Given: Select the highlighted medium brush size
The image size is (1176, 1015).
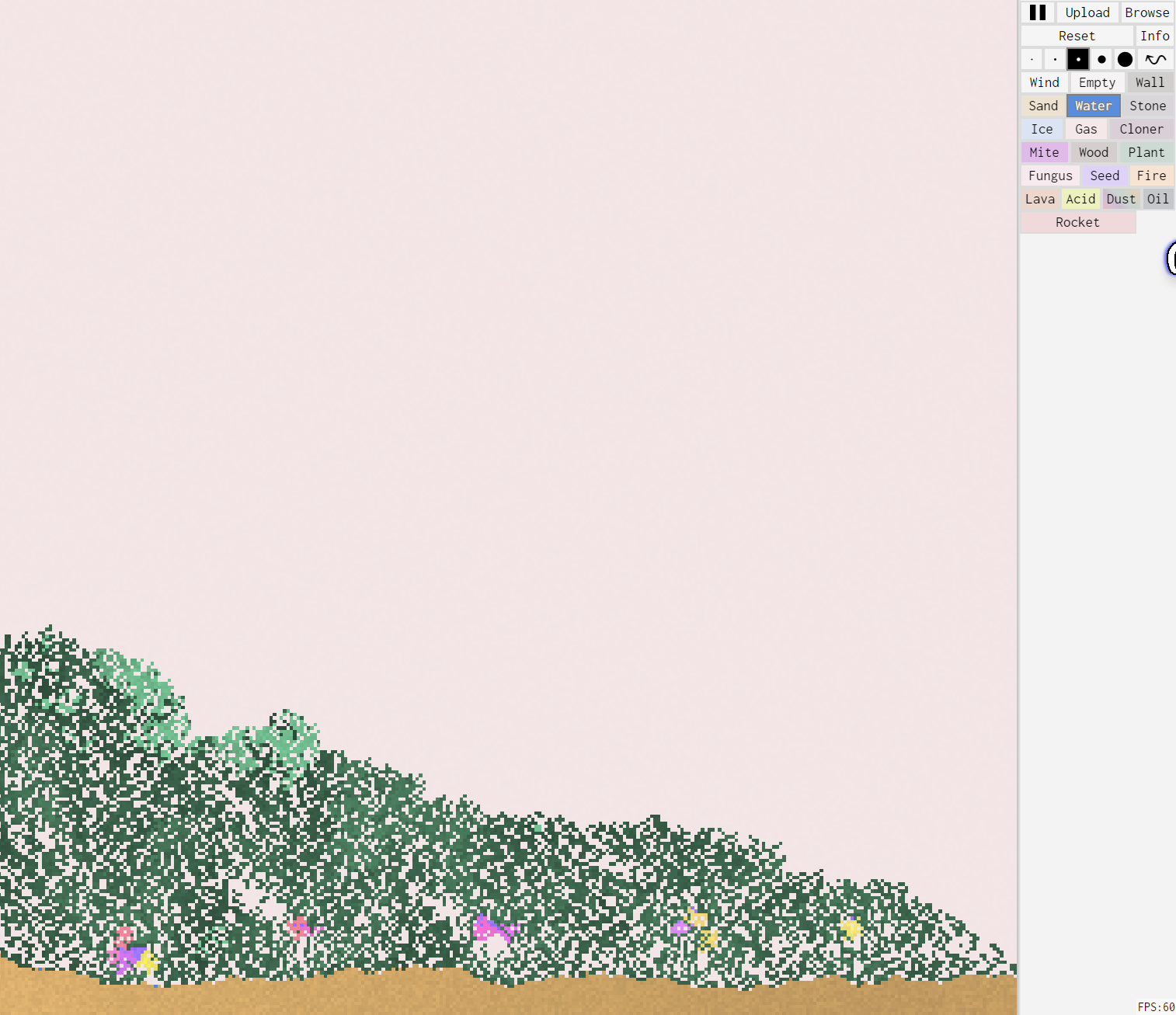Looking at the screenshot, I should click(1078, 59).
